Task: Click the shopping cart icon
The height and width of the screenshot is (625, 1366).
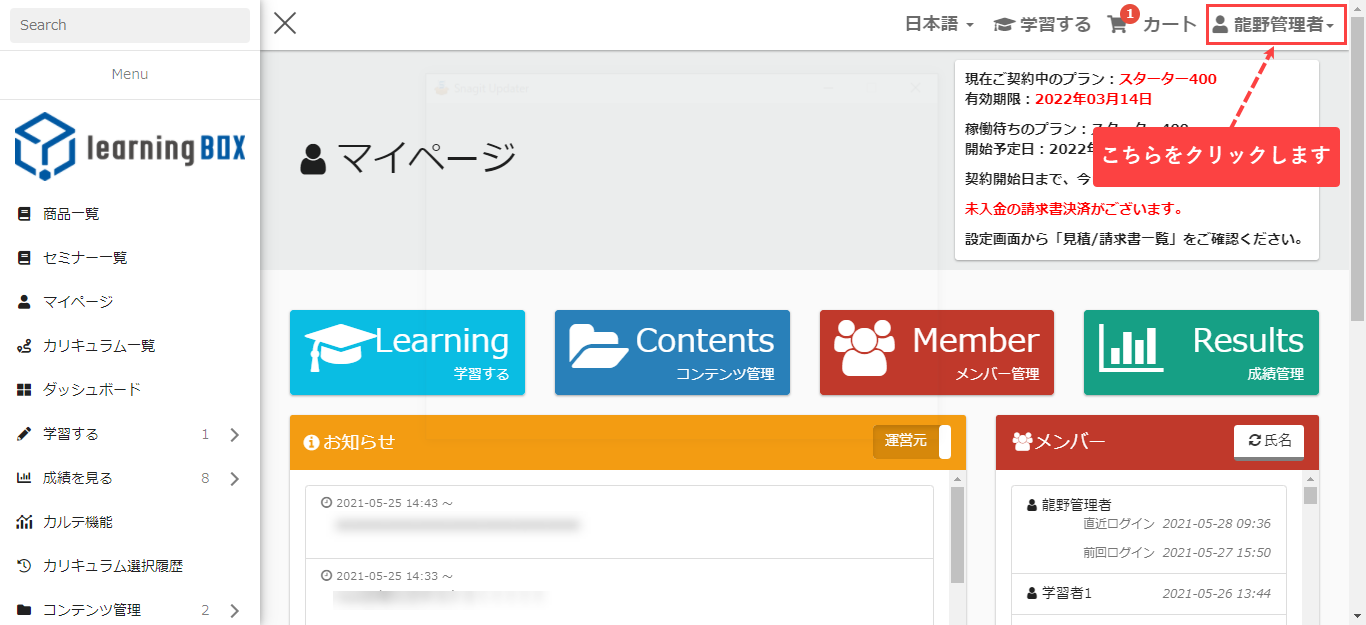Action: tap(1118, 25)
